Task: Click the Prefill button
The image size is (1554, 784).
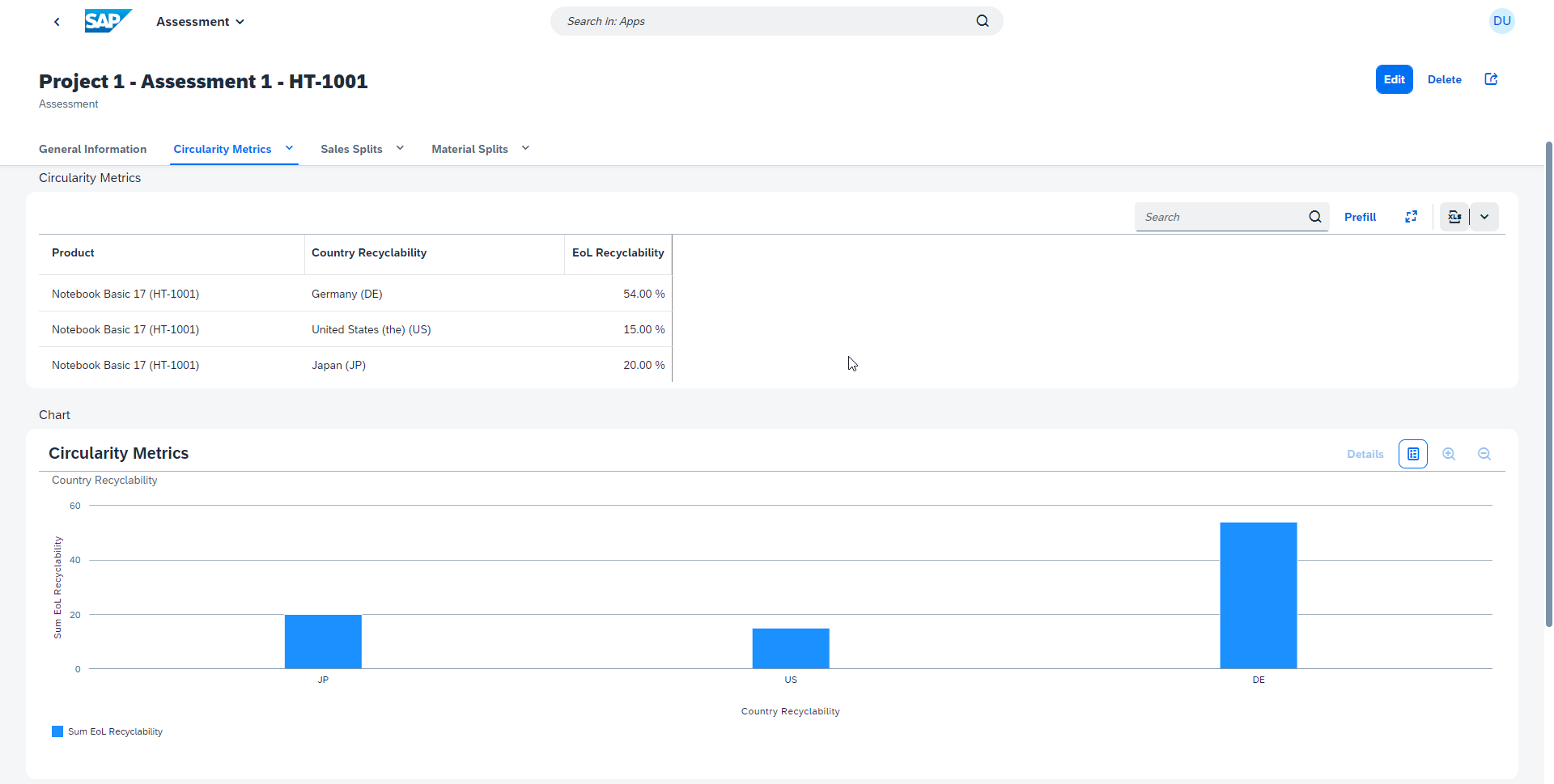Action: coord(1360,217)
